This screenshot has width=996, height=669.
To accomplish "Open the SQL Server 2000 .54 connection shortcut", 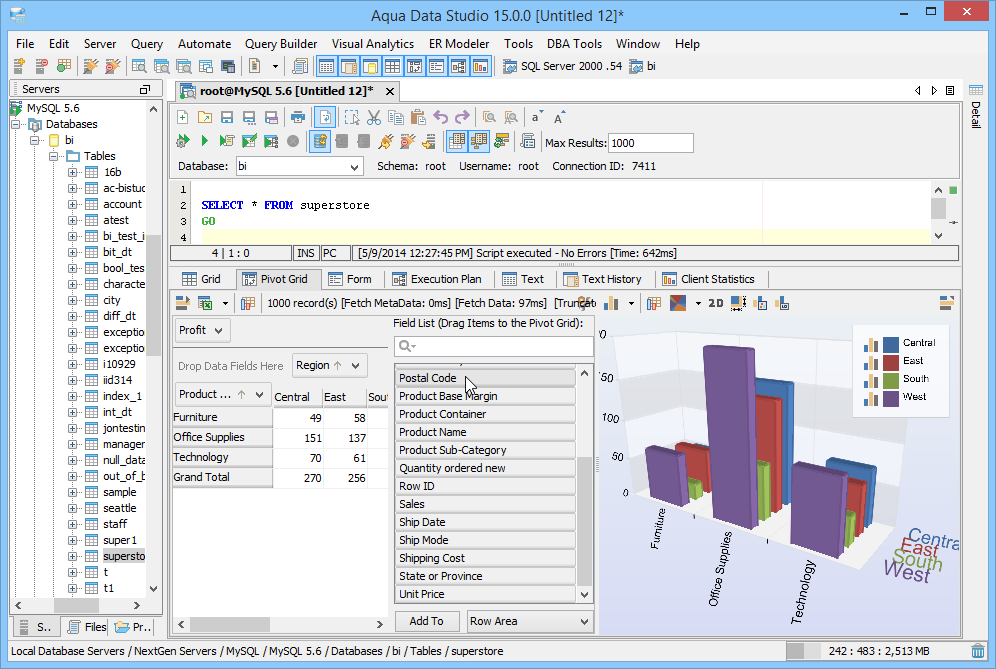I will pos(563,66).
